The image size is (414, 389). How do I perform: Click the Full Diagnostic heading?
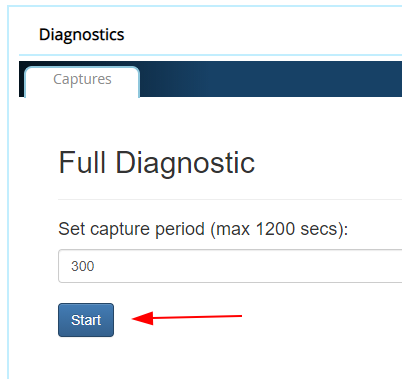click(x=157, y=163)
